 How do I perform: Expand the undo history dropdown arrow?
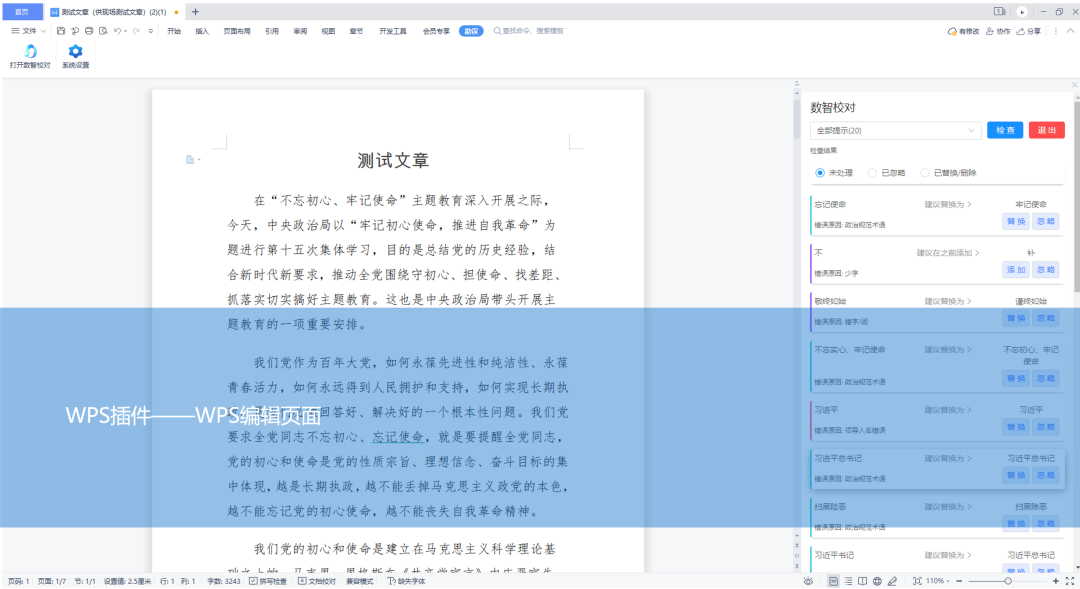(x=125, y=31)
